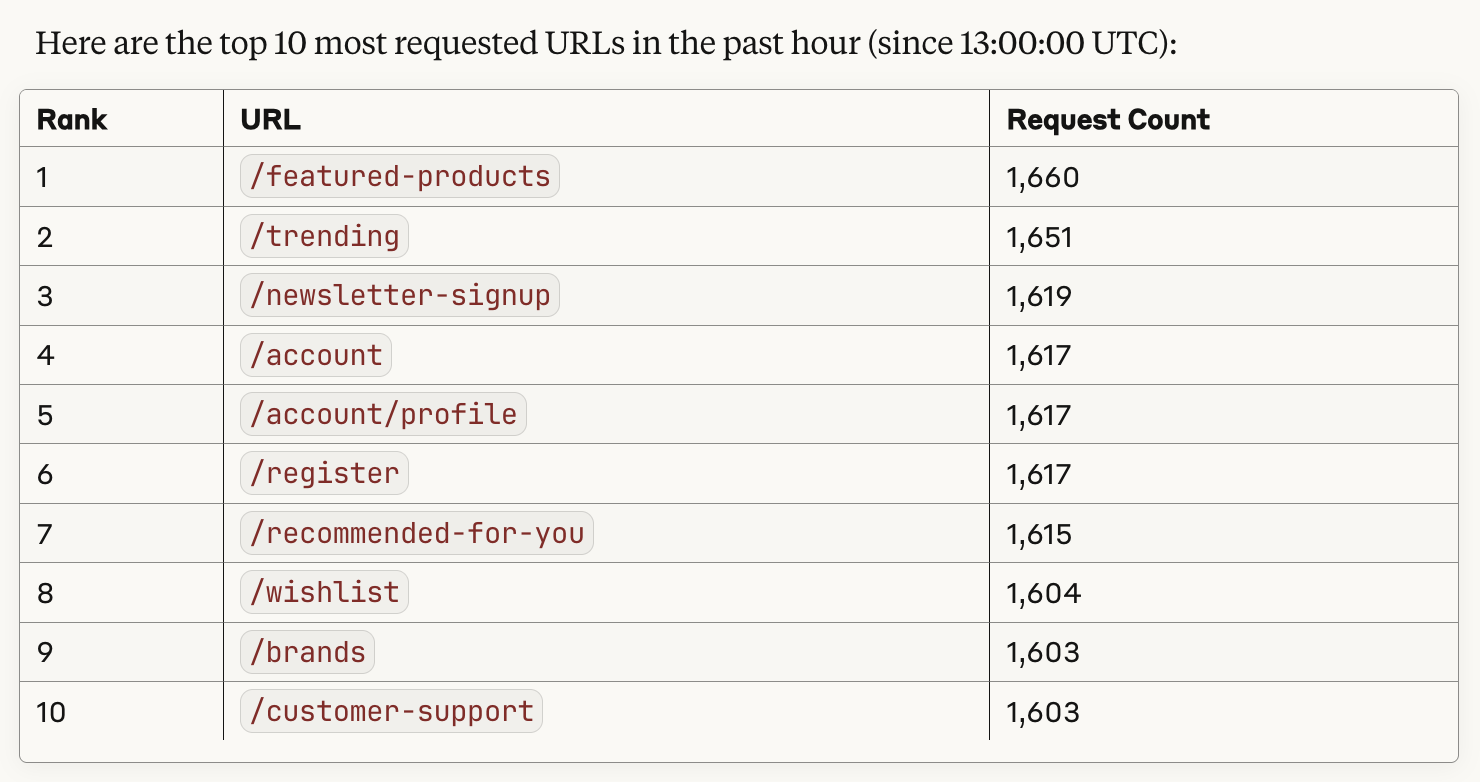Image resolution: width=1480 pixels, height=782 pixels.
Task: Click the Rank column header
Action: click(72, 120)
